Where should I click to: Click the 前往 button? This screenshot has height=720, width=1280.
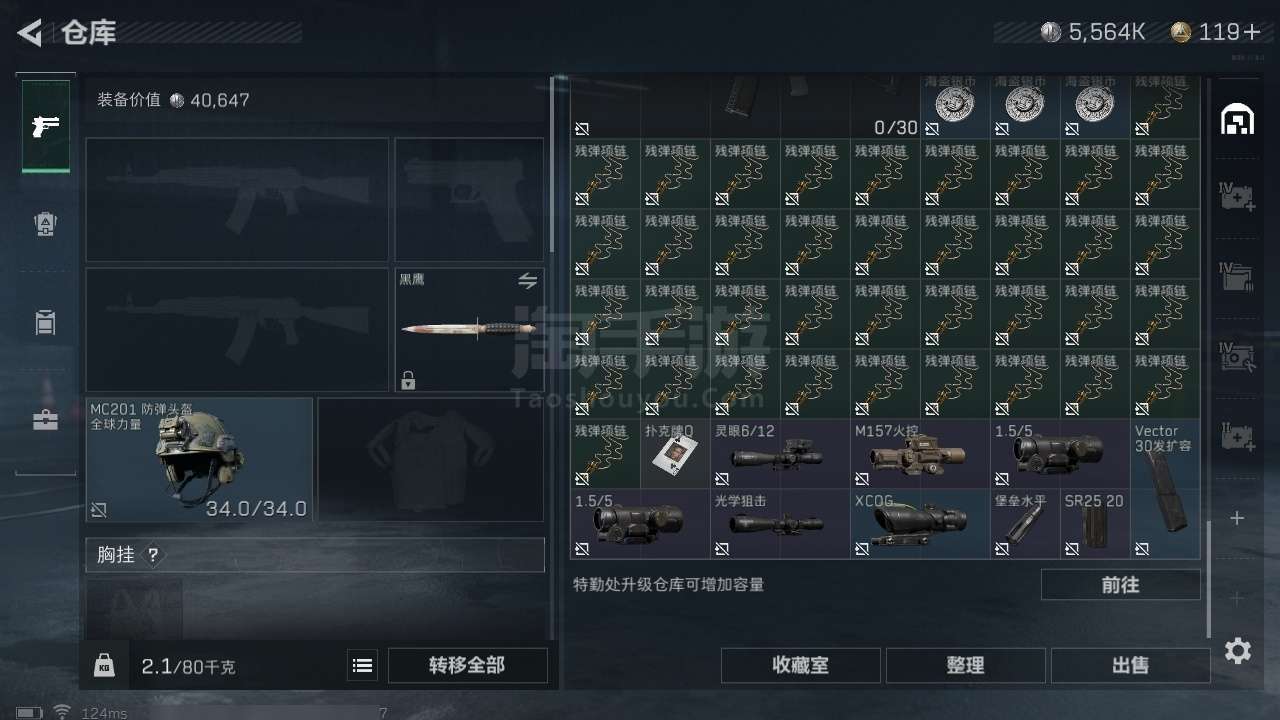point(1120,585)
